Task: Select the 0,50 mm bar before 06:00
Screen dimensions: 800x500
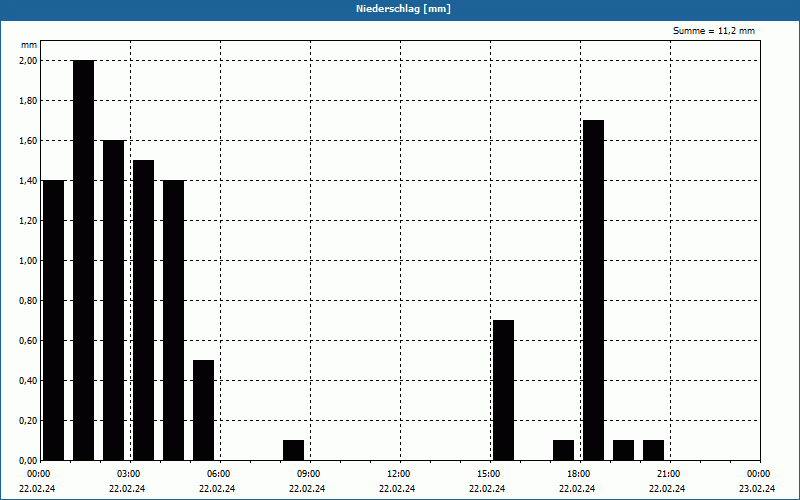Action: (x=204, y=410)
